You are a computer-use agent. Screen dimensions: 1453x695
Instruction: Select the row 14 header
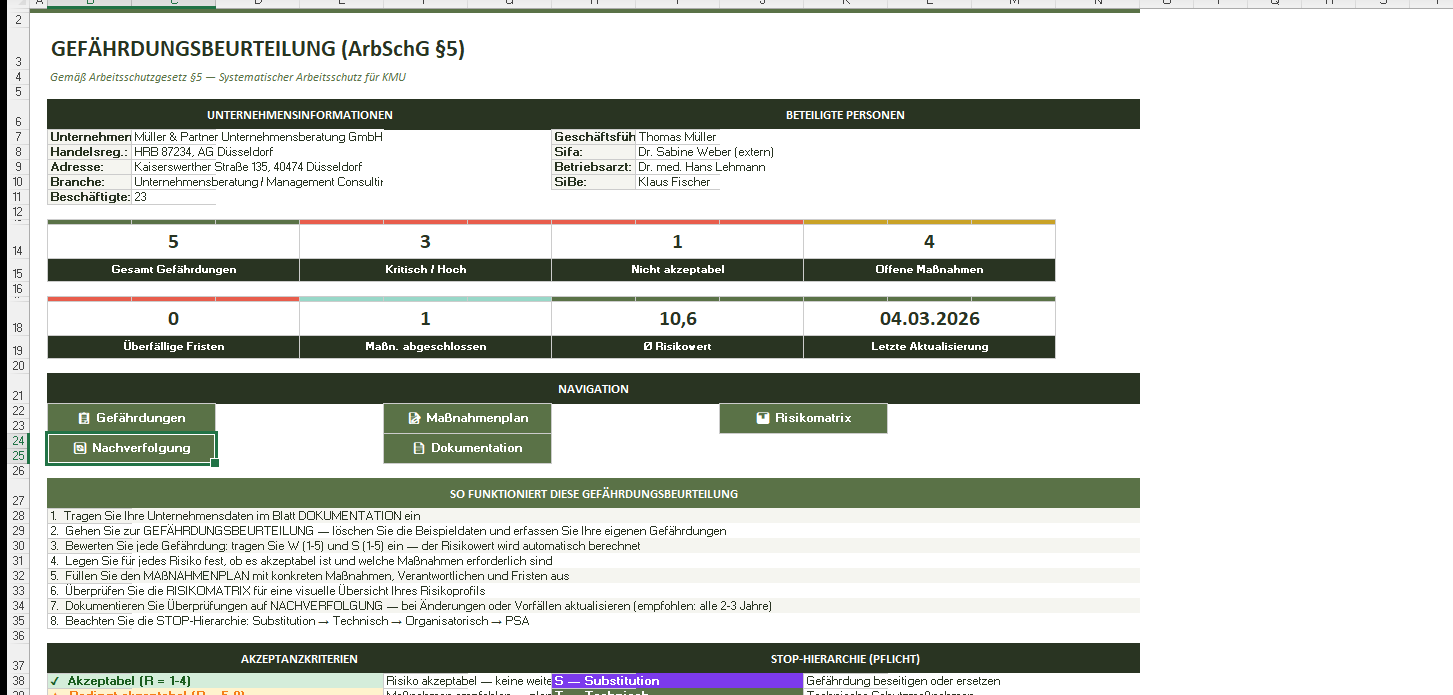(18, 250)
